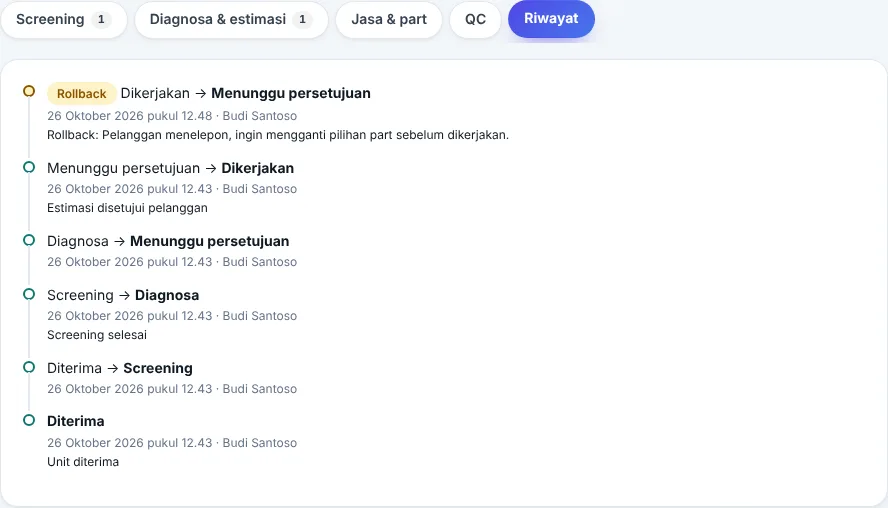The width and height of the screenshot is (888, 508).
Task: Select 'Dikerjakan → Menunggu persetujuan' heading
Action: click(x=246, y=93)
